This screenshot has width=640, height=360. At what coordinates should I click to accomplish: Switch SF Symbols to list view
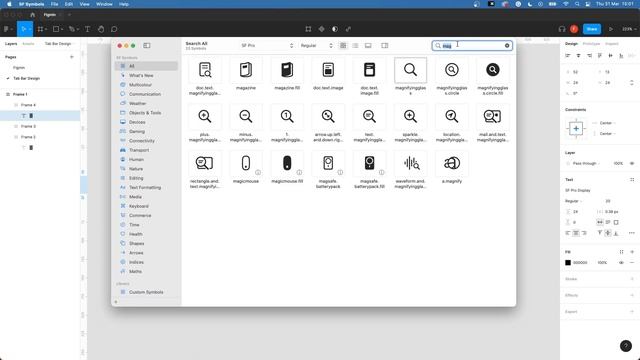point(355,46)
